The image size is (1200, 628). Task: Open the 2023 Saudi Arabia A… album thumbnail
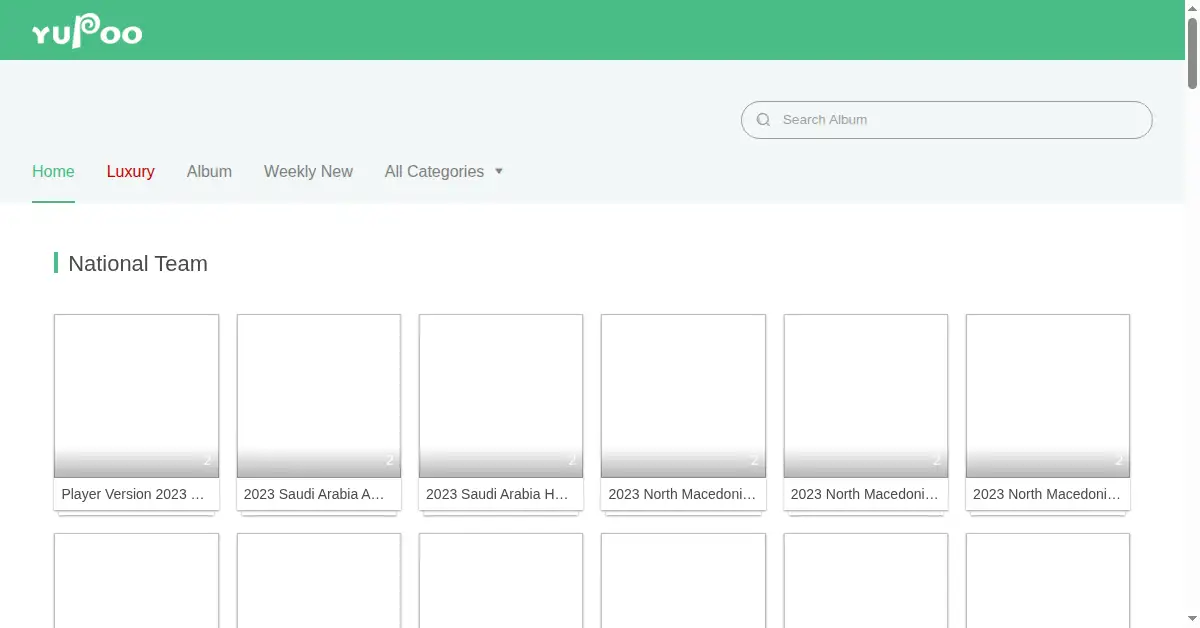(319, 396)
